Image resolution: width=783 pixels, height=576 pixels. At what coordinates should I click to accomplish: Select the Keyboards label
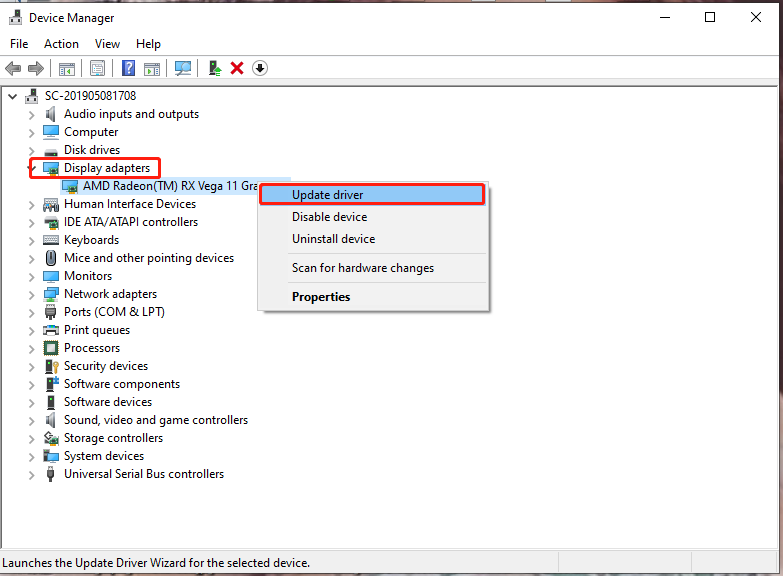91,240
